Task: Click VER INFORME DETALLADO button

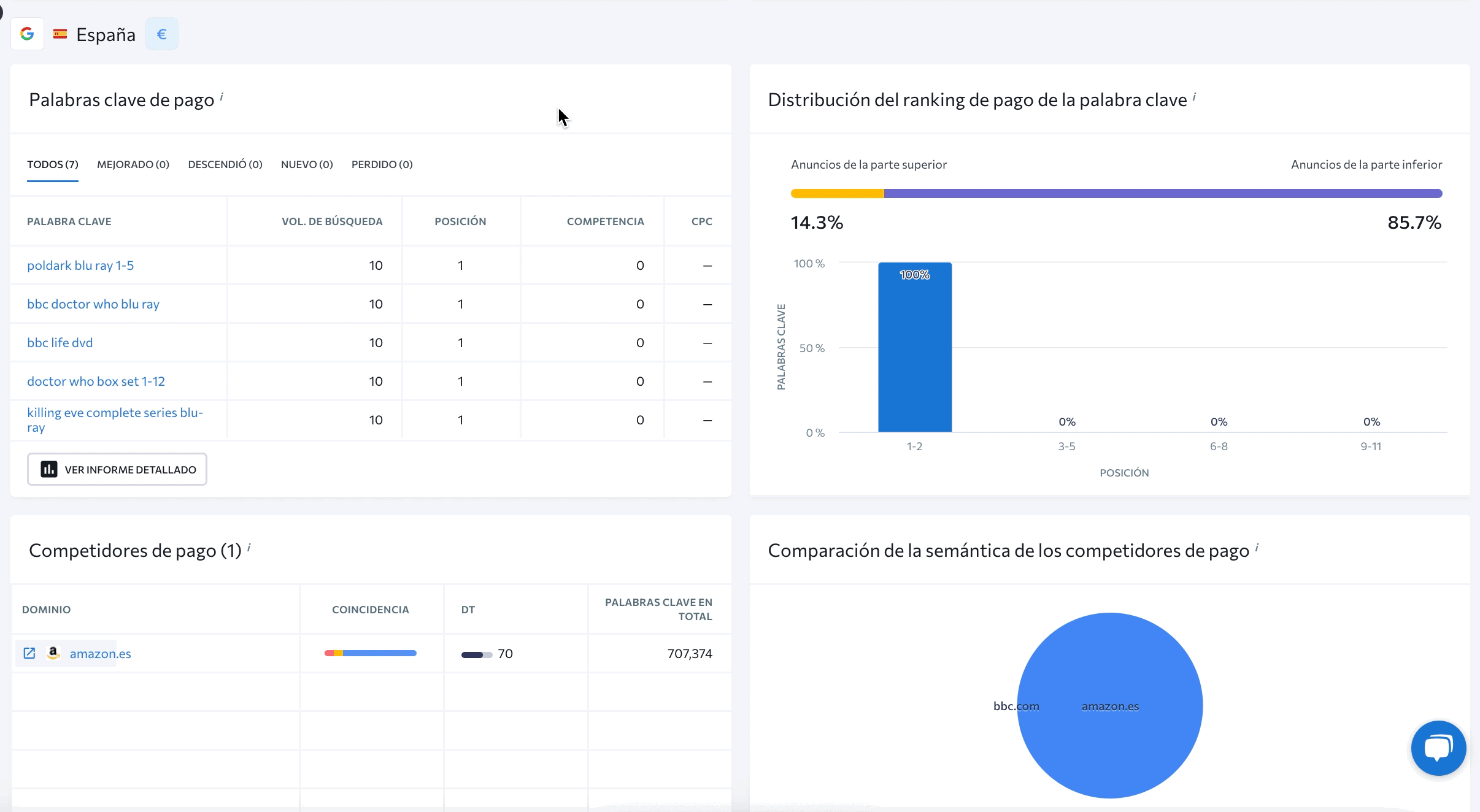Action: point(117,469)
